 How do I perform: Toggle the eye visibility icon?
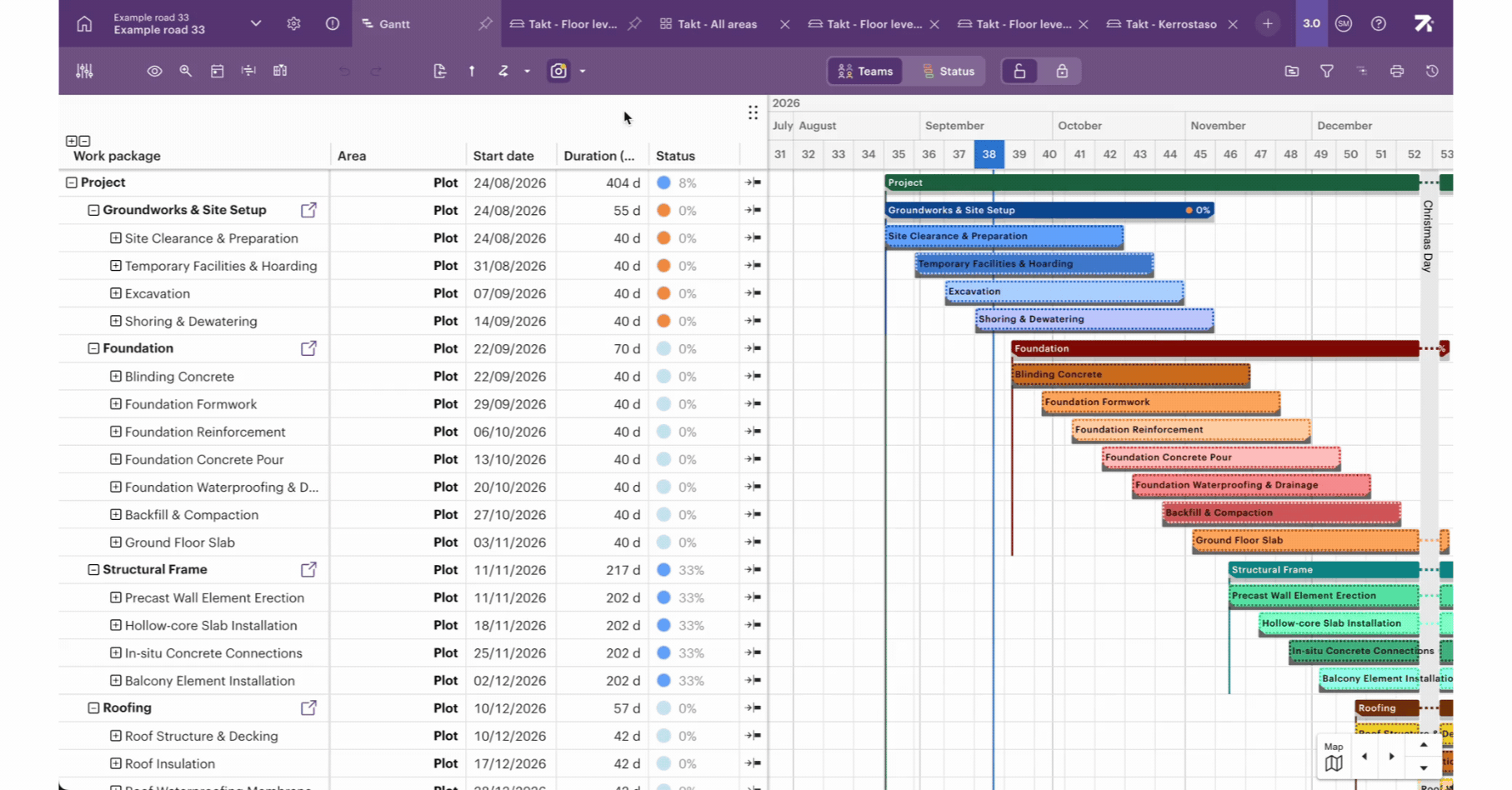pos(154,71)
